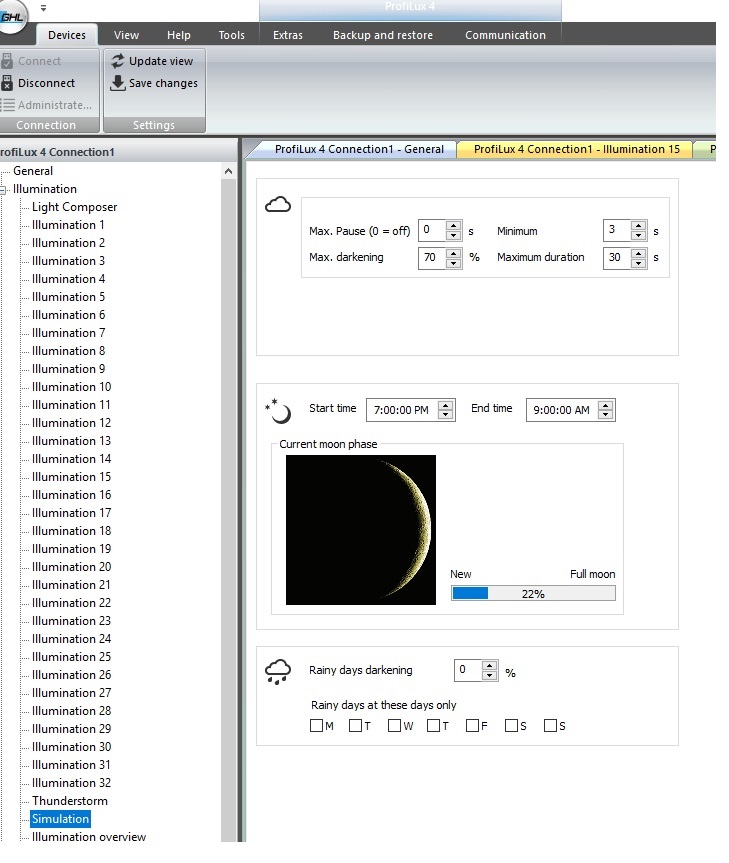Enable rainy days on Saturday checkbox

(x=511, y=725)
